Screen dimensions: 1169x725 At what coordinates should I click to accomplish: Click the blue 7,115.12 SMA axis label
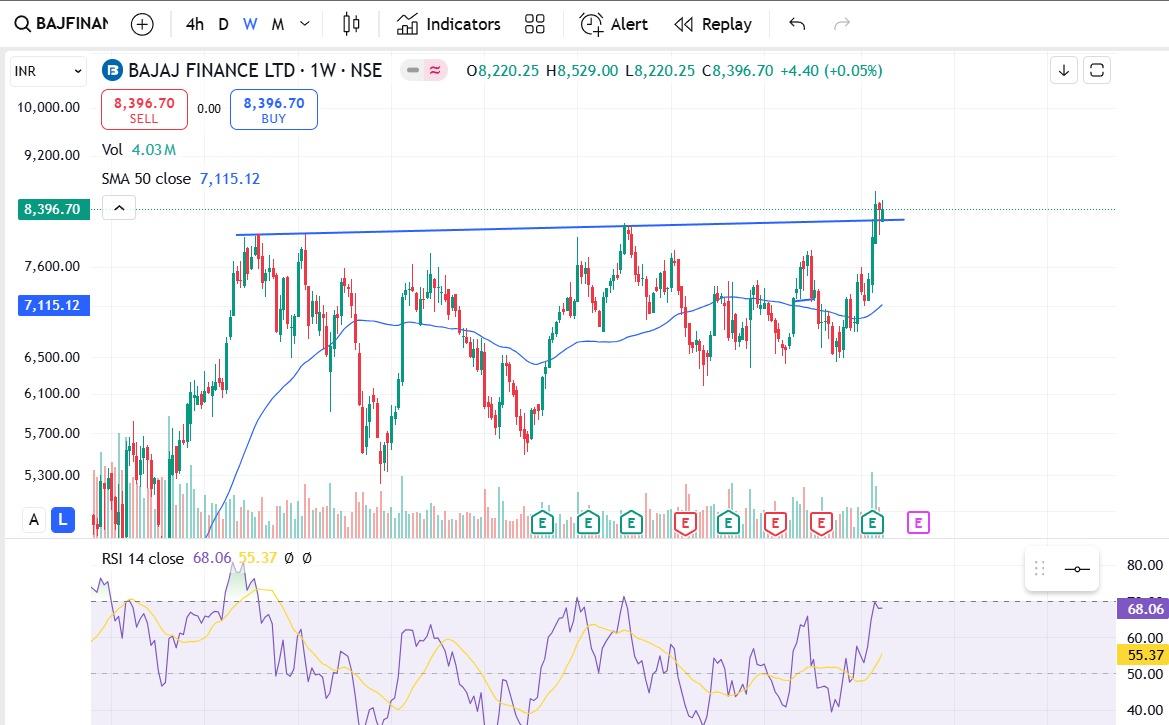52,305
